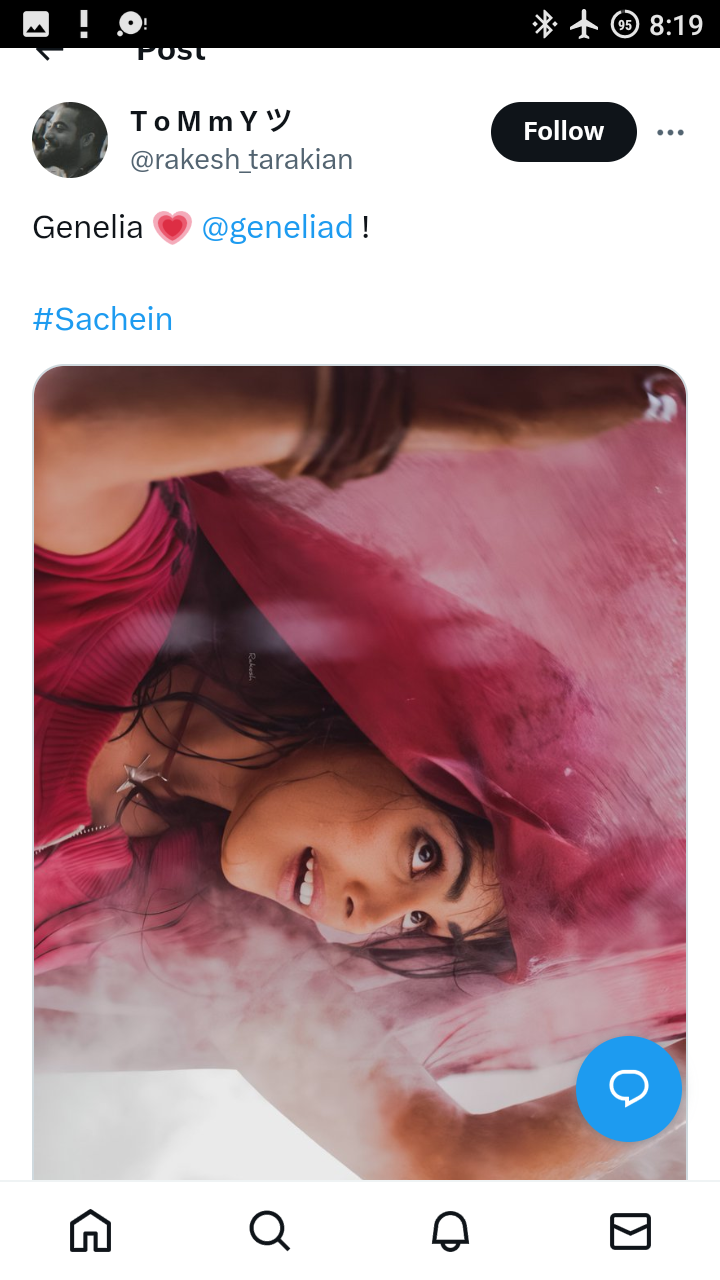Open the @geneliad mention link
720x1280 pixels.
(278, 228)
